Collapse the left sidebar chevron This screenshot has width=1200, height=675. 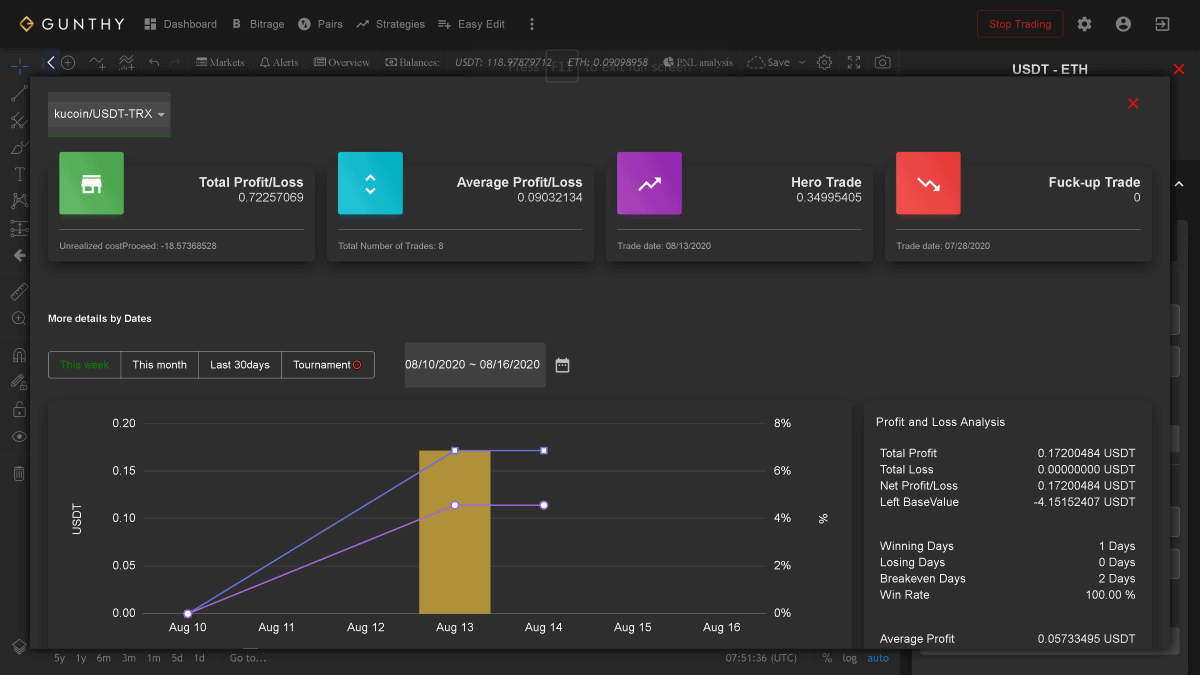point(51,62)
